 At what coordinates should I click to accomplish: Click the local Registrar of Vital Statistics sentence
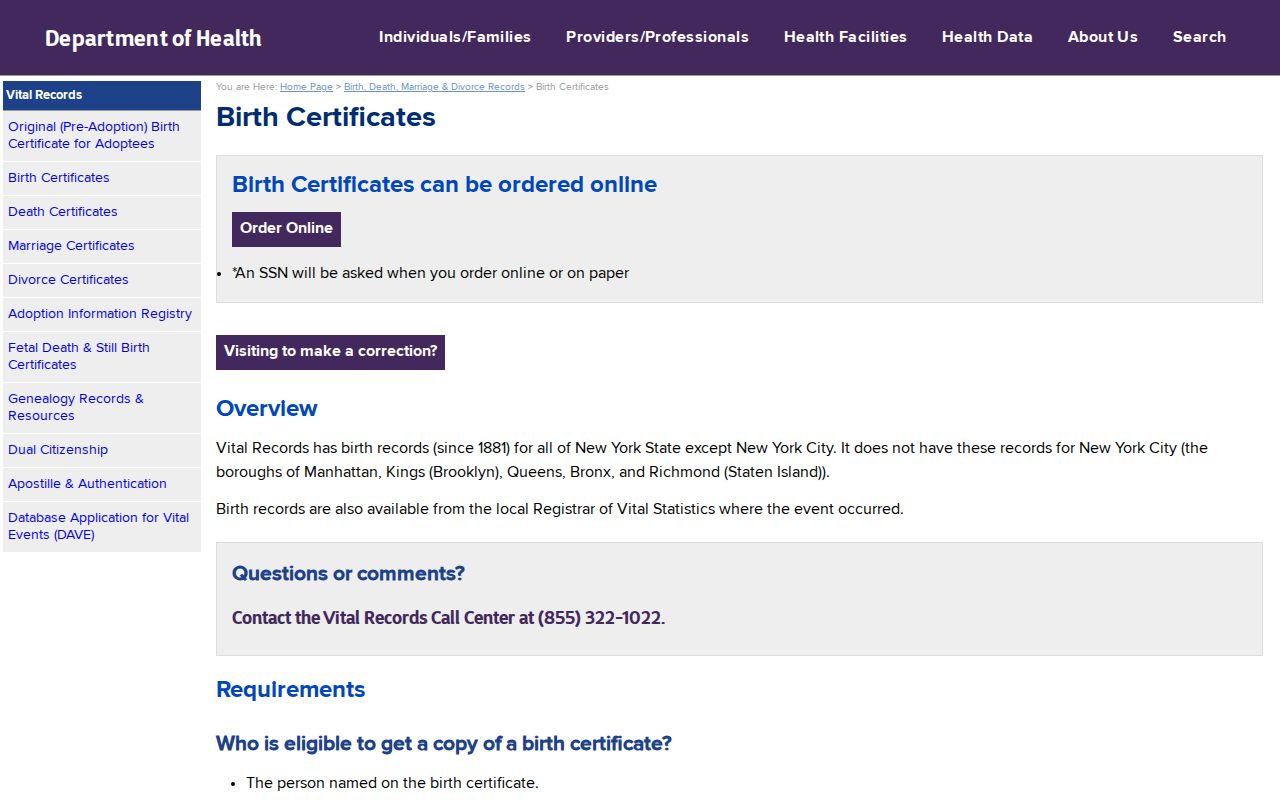(x=560, y=509)
